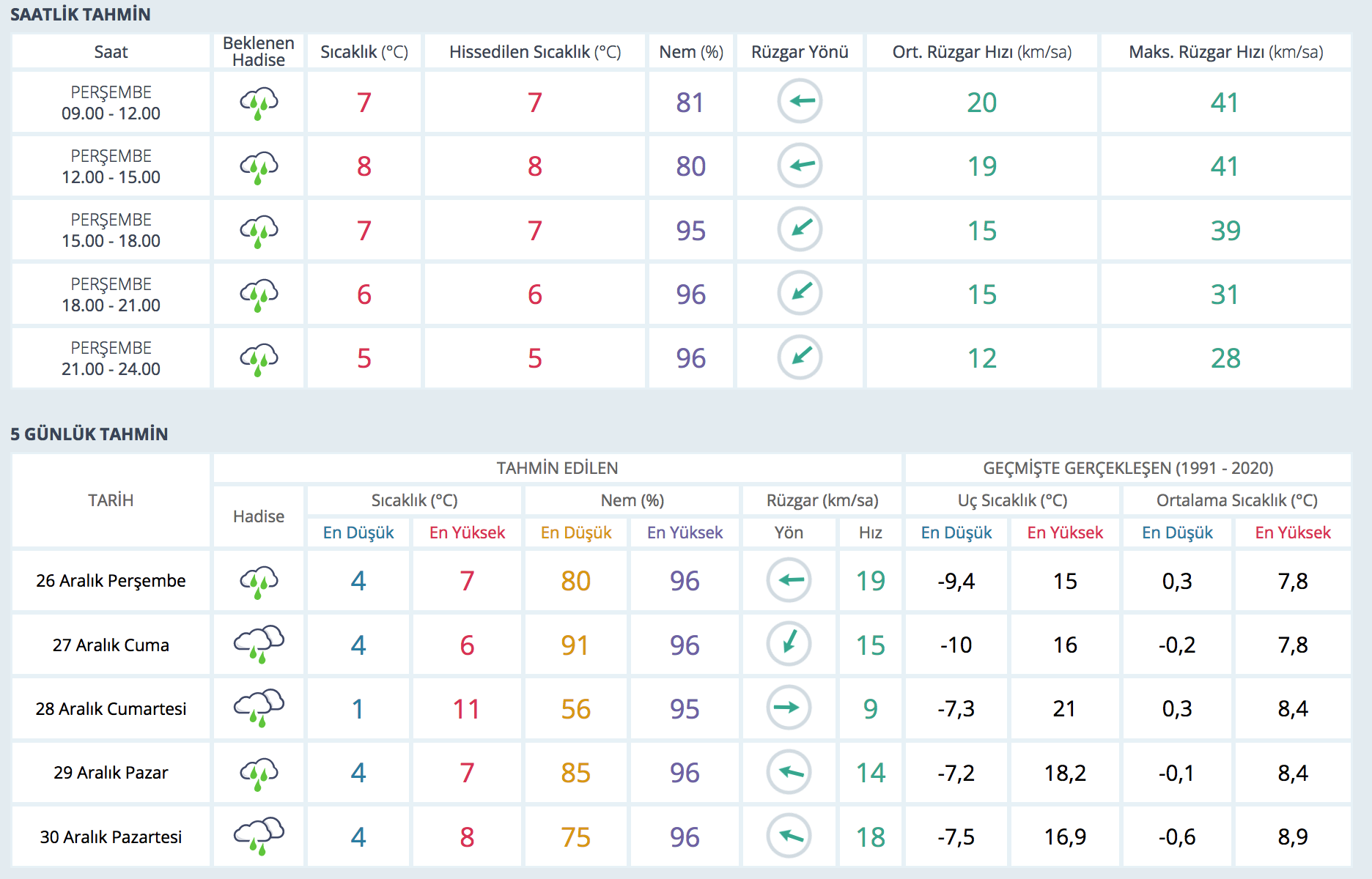1372x879 pixels.
Task: Select the 28 Aralık Cumartesi date cell
Action: pos(111,709)
